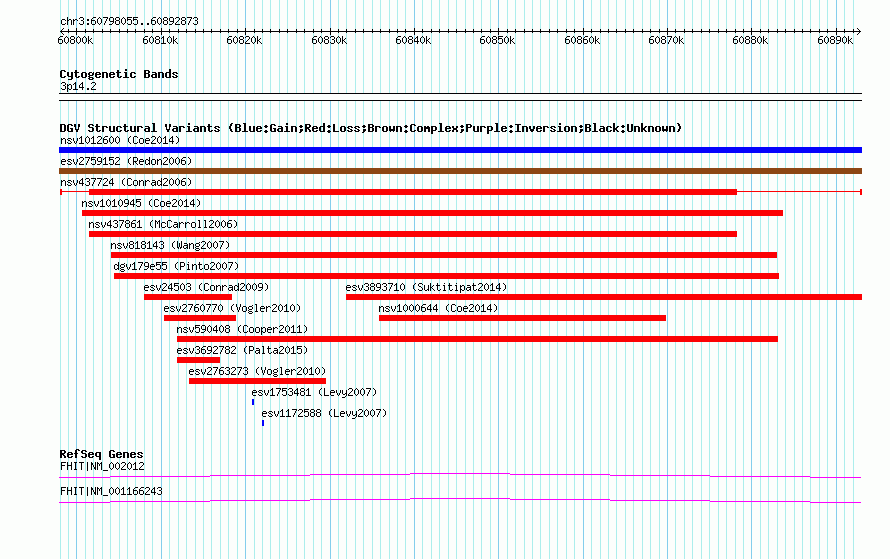The height and width of the screenshot is (559, 890).
Task: Click the nsv437724 (Conrad2006) label
Action: tap(126, 182)
